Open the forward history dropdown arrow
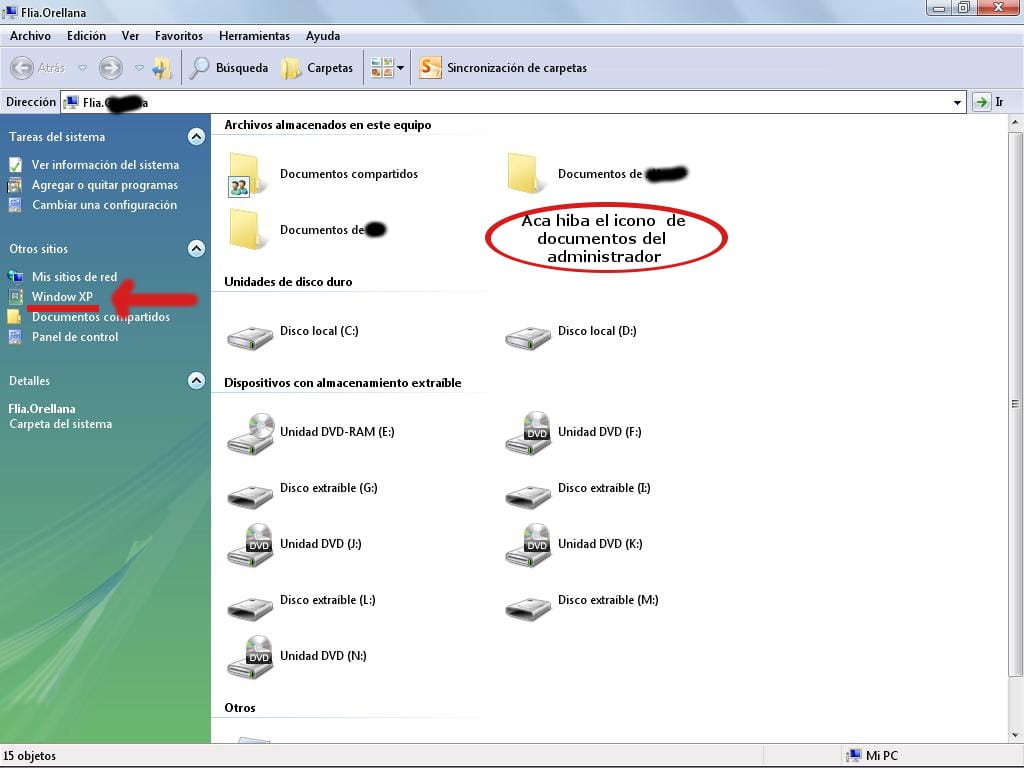Viewport: 1024px width, 768px height. [x=139, y=67]
